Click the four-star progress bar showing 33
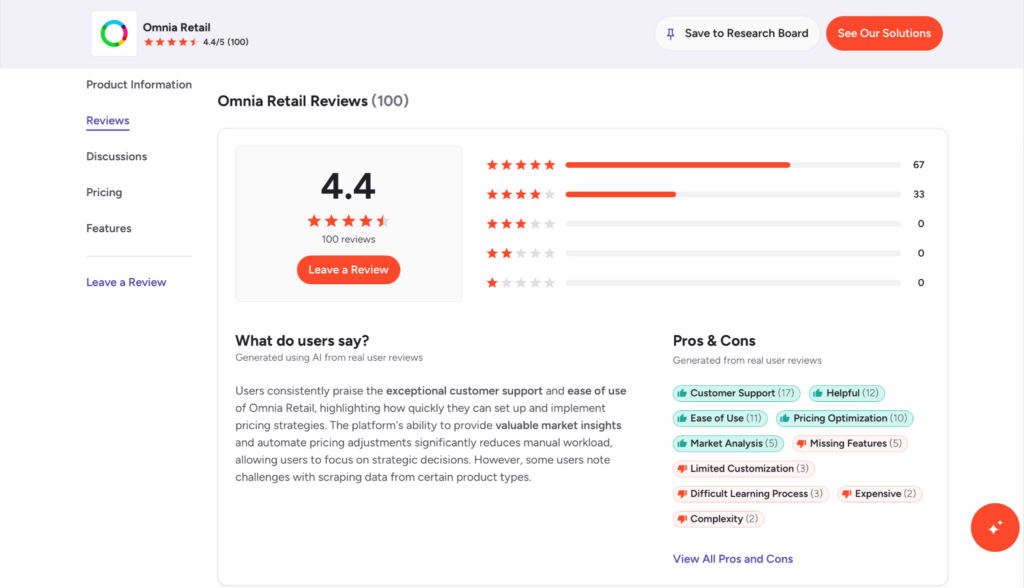 (733, 194)
